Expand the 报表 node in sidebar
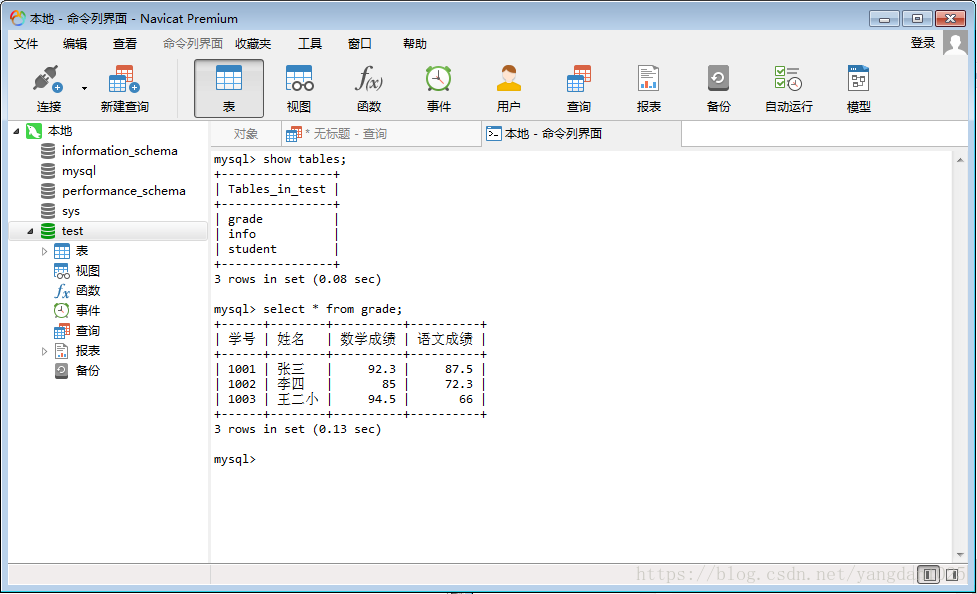Image resolution: width=977 pixels, height=594 pixels. (x=44, y=350)
